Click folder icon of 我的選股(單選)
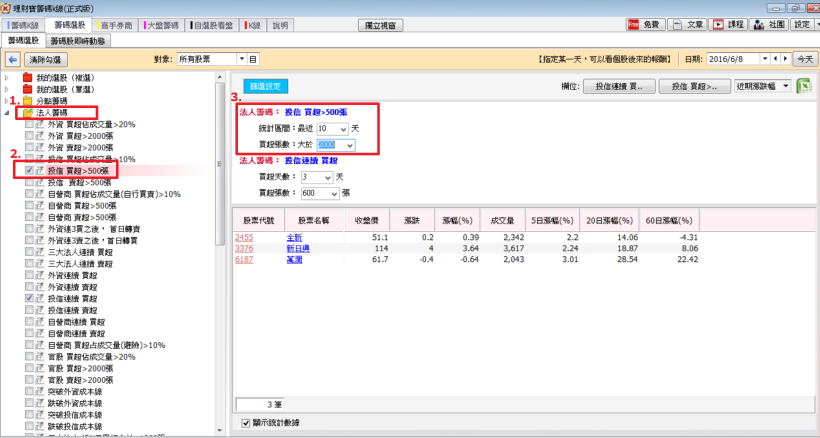Screen dimensions: 820x438 point(28,89)
